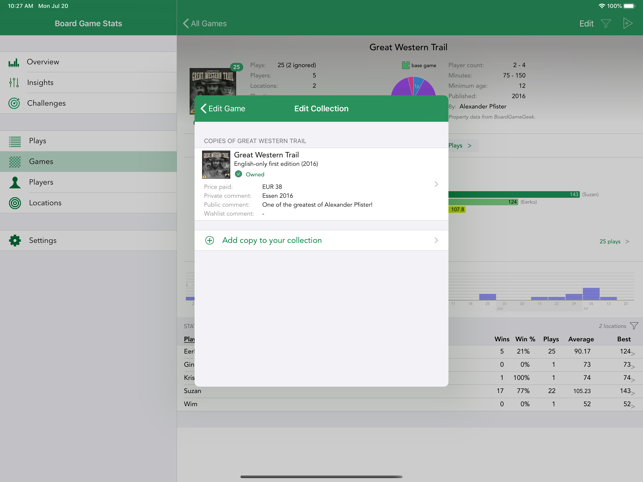
Task: Click the Owned status checkmark
Action: pos(238,174)
